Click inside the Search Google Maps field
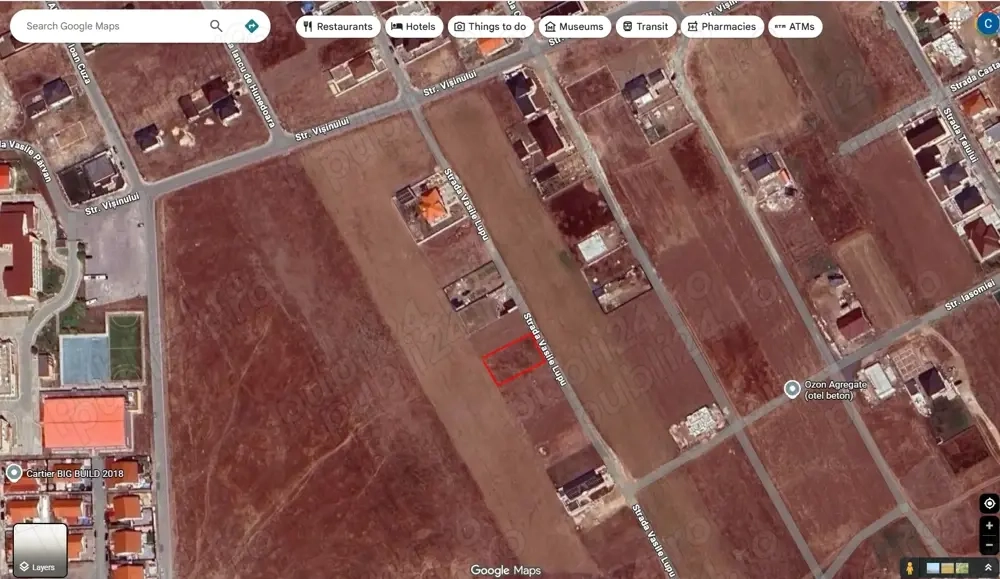 click(x=110, y=26)
